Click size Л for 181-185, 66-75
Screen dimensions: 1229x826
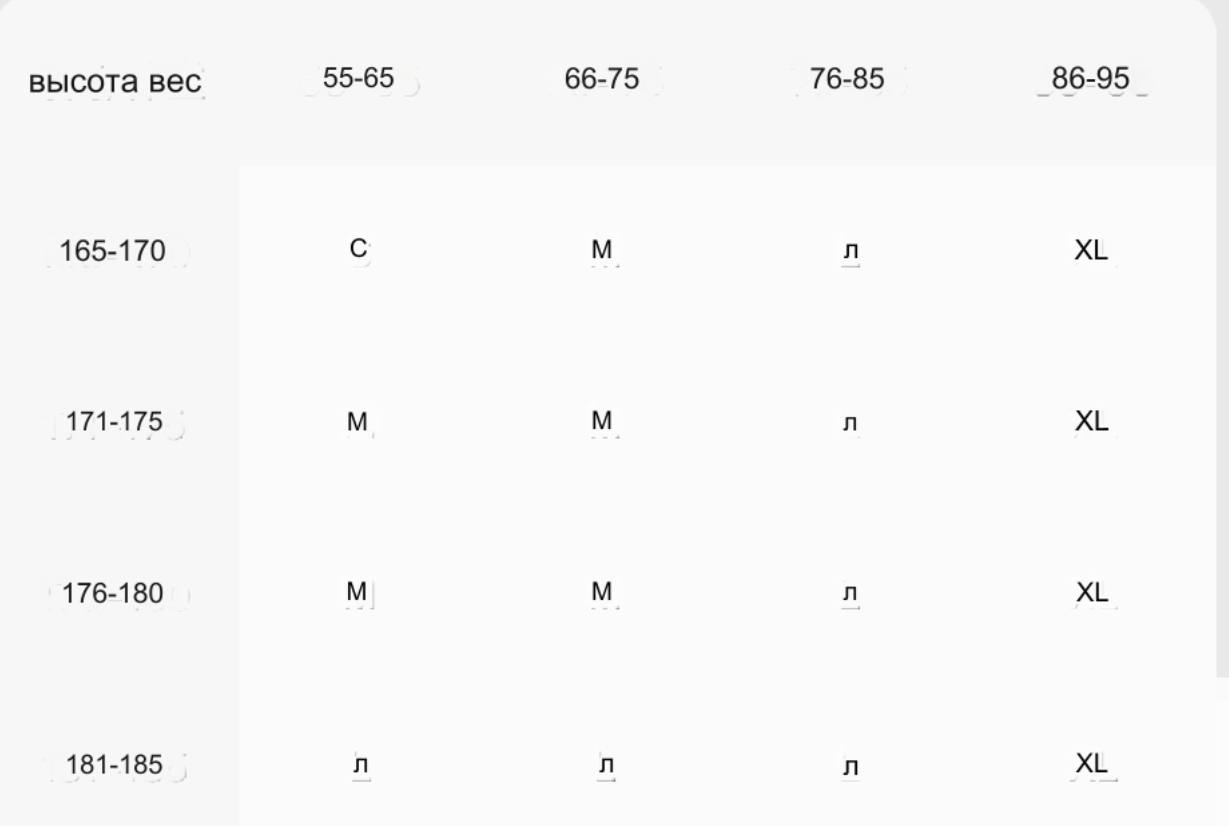pos(604,767)
